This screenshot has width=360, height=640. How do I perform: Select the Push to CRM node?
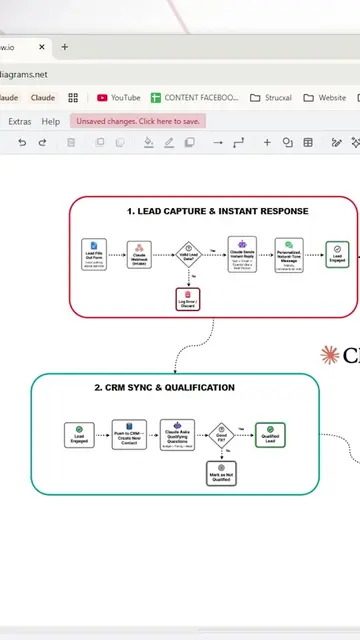click(129, 435)
